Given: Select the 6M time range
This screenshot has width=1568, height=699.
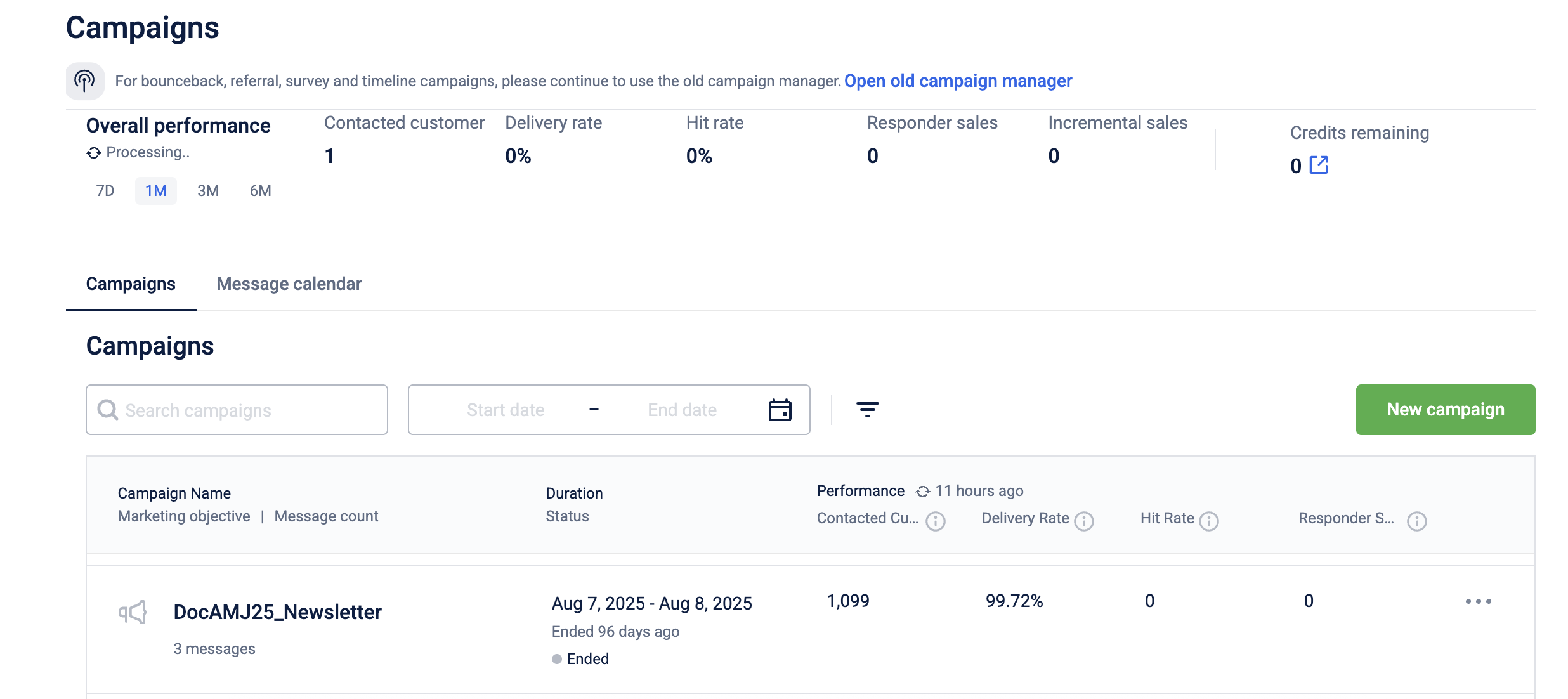Looking at the screenshot, I should click(x=260, y=191).
